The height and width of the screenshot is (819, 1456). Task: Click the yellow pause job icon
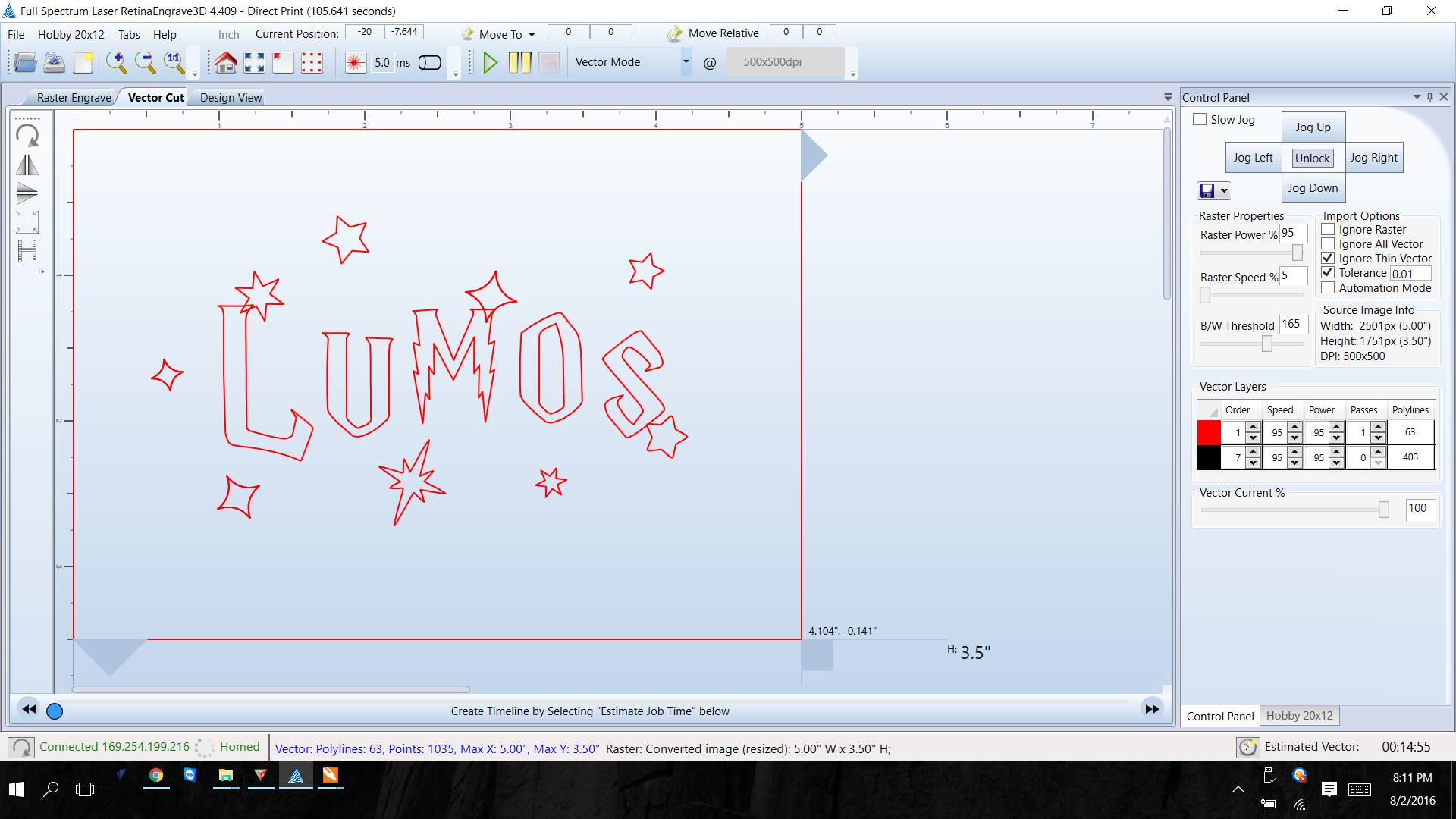[x=519, y=62]
